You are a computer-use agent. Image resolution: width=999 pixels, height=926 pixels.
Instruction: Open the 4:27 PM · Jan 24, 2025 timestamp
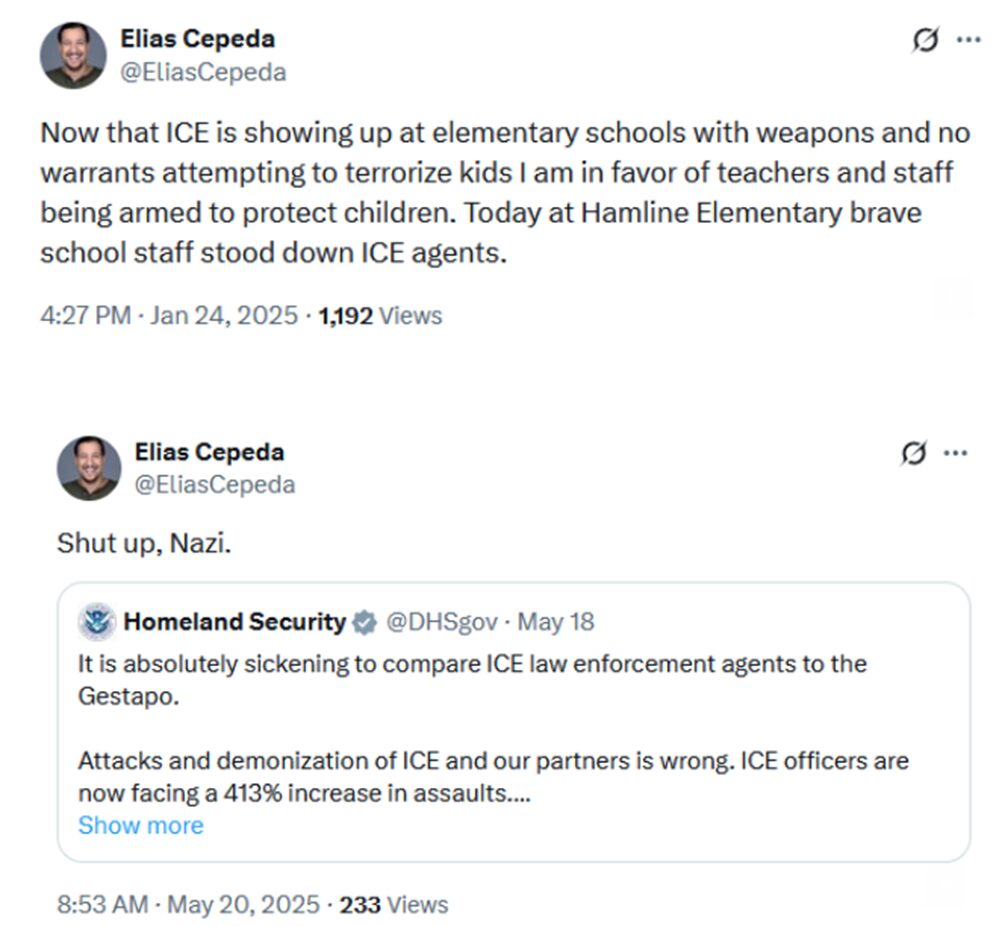coord(169,316)
